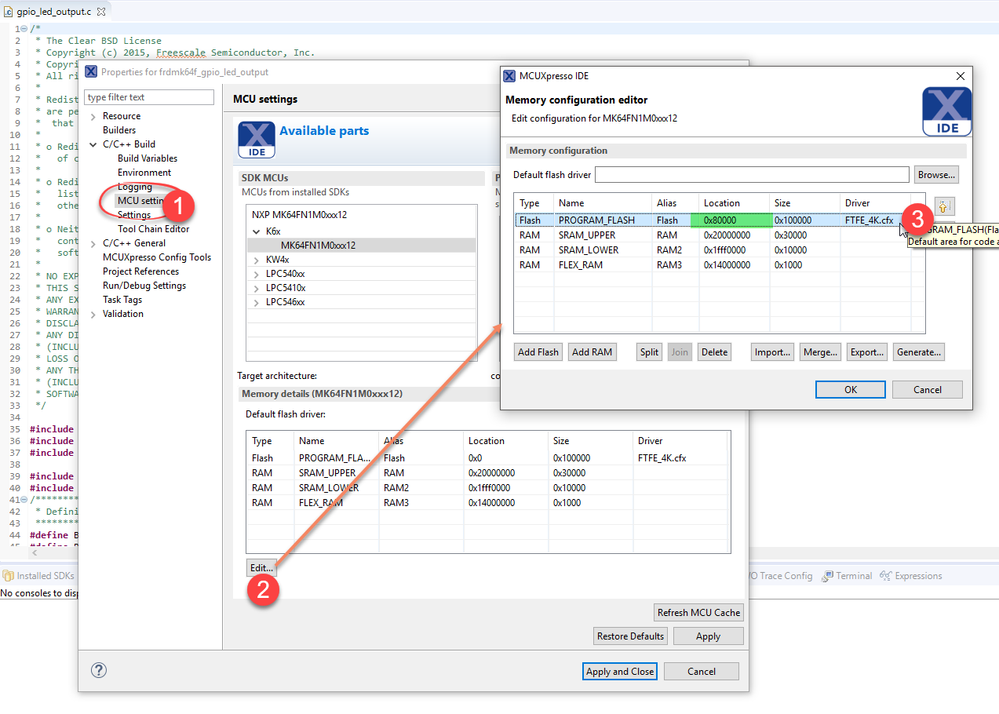Expand the LPC546xx MCU group
Image resolution: width=999 pixels, height=714 pixels.
click(256, 302)
